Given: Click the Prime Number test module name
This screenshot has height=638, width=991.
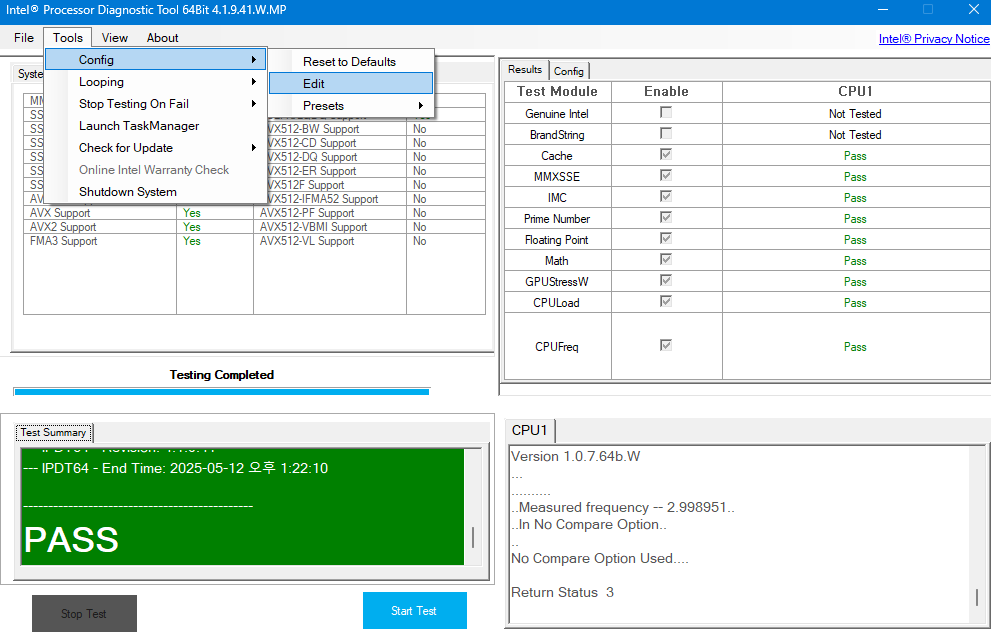Looking at the screenshot, I should (x=557, y=219).
